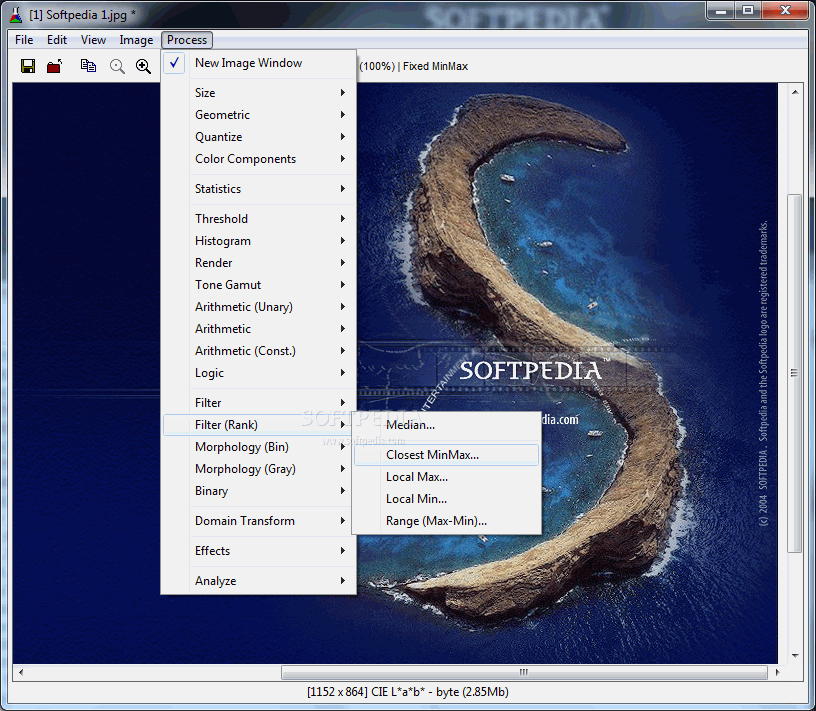Expand the Tone Gamut submenu
Screen dimensions: 816x711
click(259, 285)
